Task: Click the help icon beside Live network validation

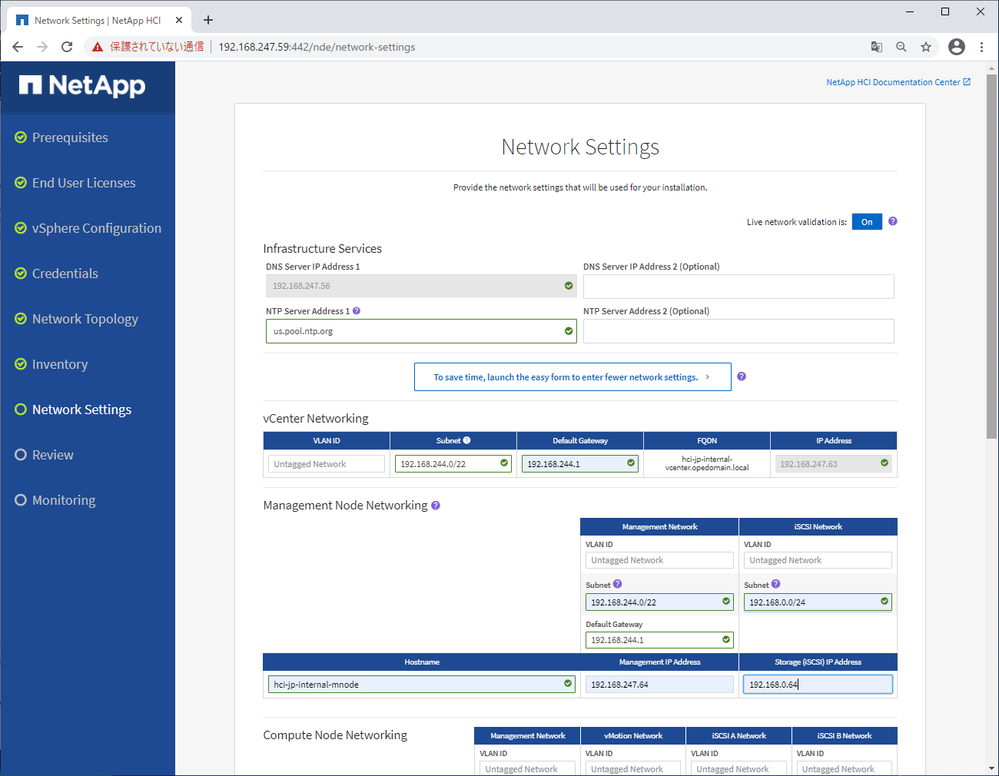Action: tap(893, 222)
